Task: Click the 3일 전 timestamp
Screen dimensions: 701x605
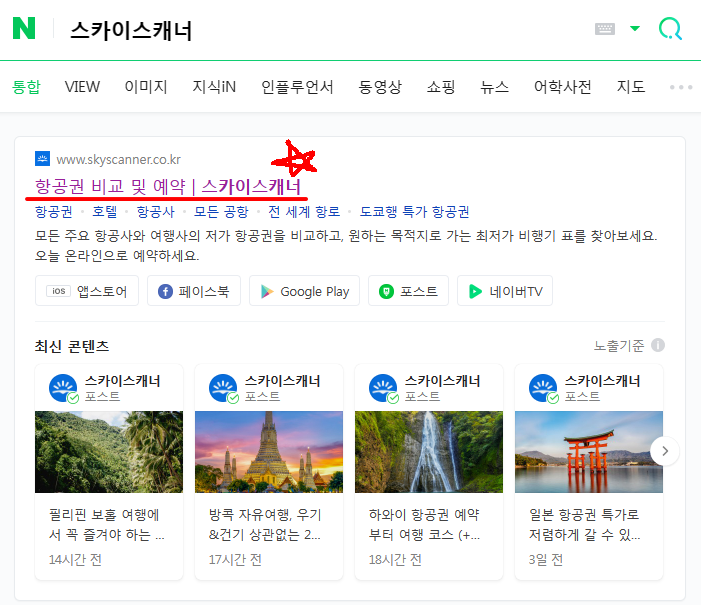Action: point(545,559)
